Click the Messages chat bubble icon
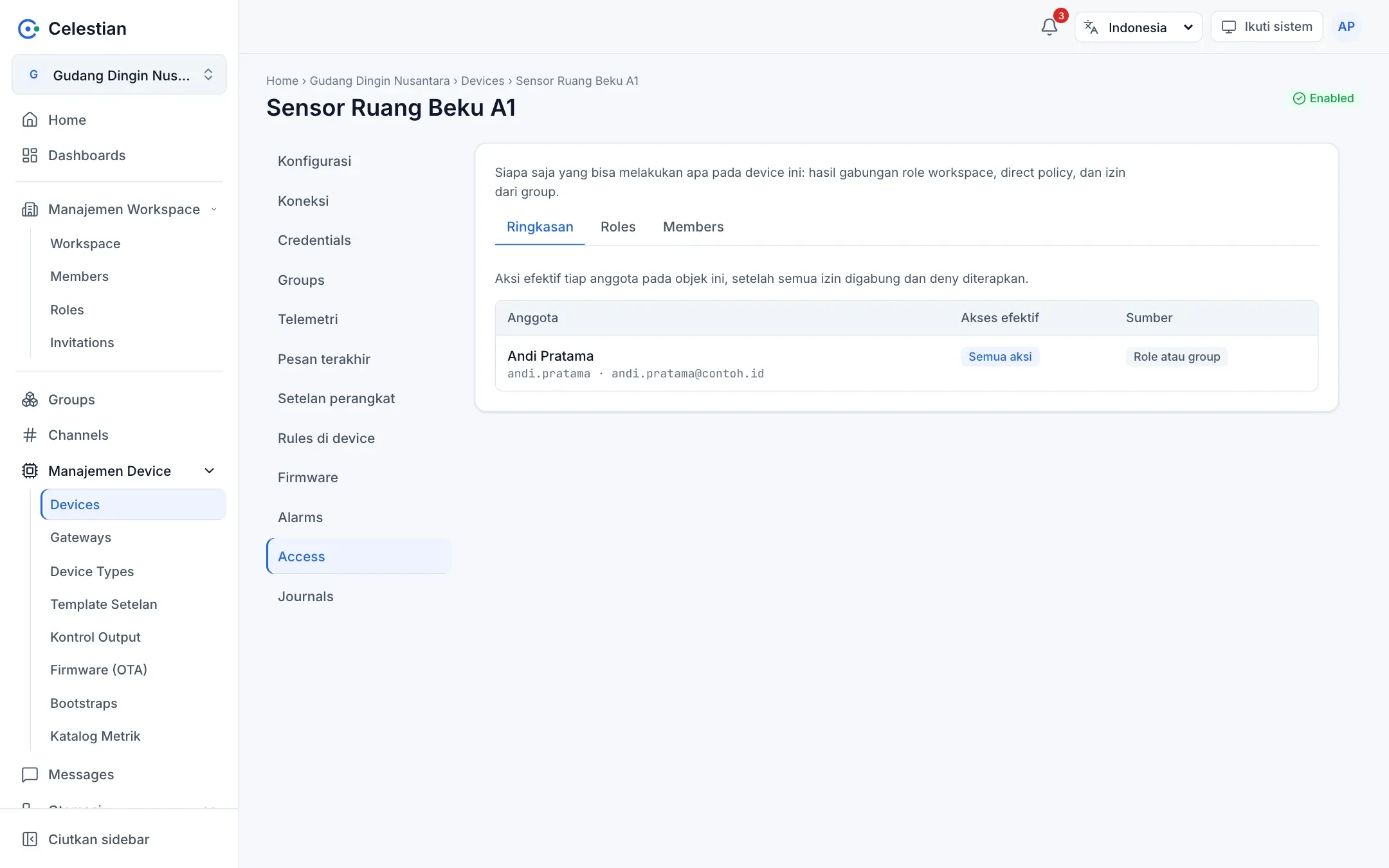 (x=30, y=774)
